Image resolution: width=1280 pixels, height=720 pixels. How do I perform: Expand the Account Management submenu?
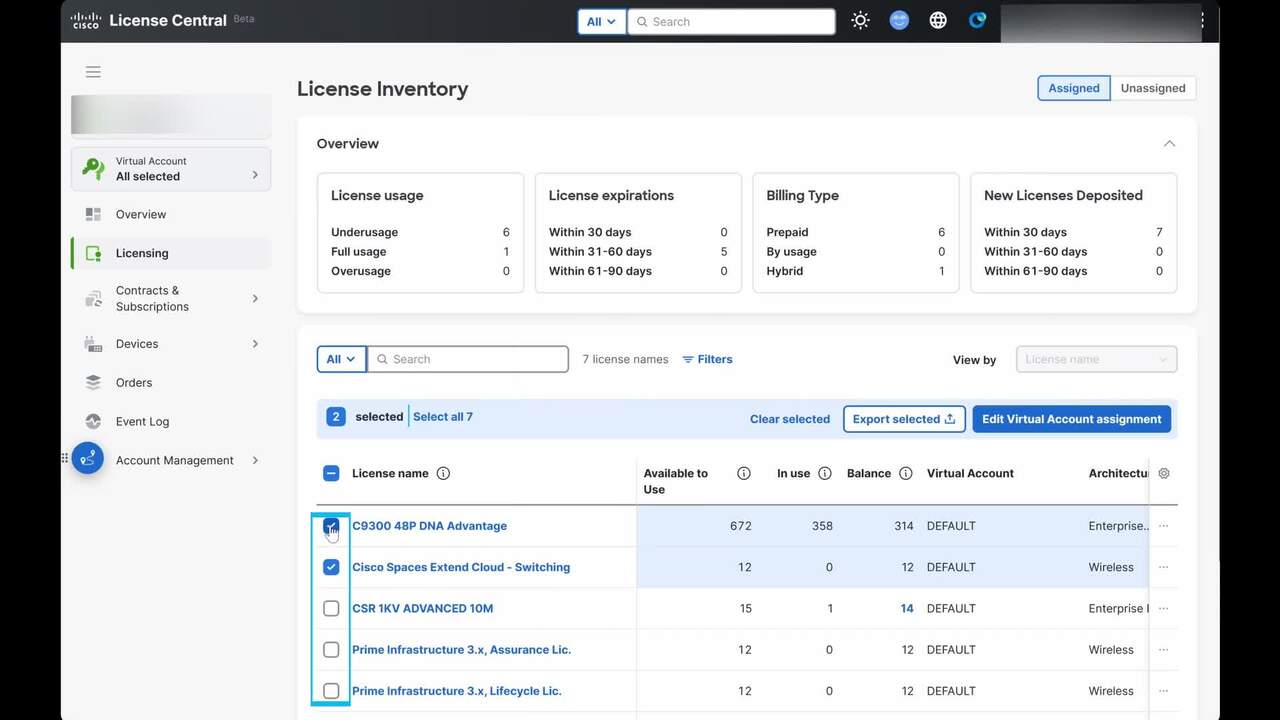[255, 460]
